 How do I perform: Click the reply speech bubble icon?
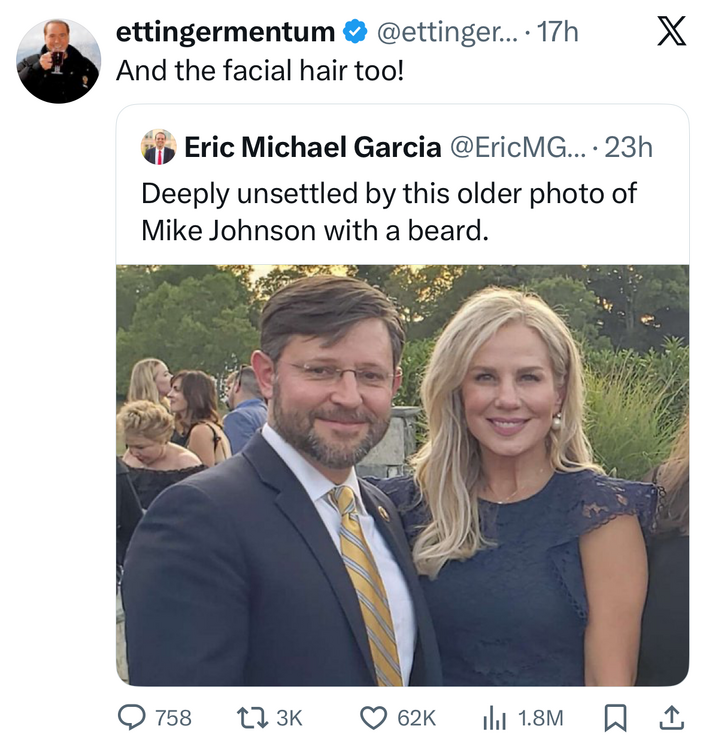coord(133,717)
